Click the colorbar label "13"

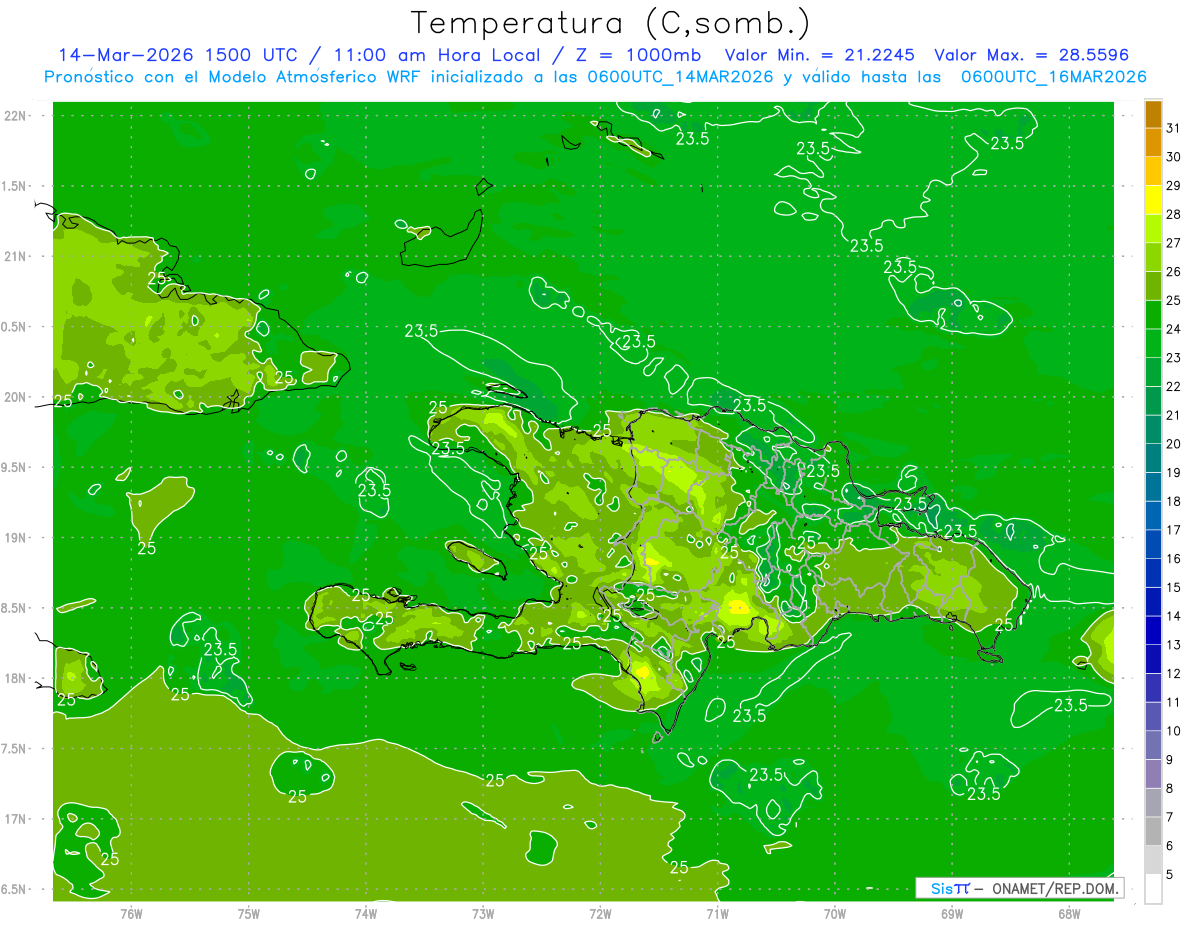coord(1174,645)
